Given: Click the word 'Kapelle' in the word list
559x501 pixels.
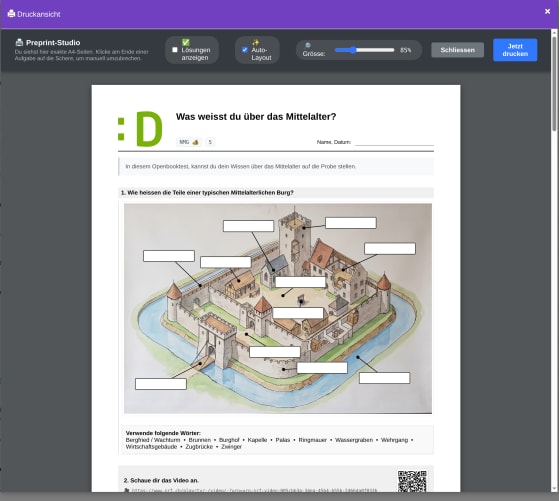Looking at the screenshot, I should 257,440.
